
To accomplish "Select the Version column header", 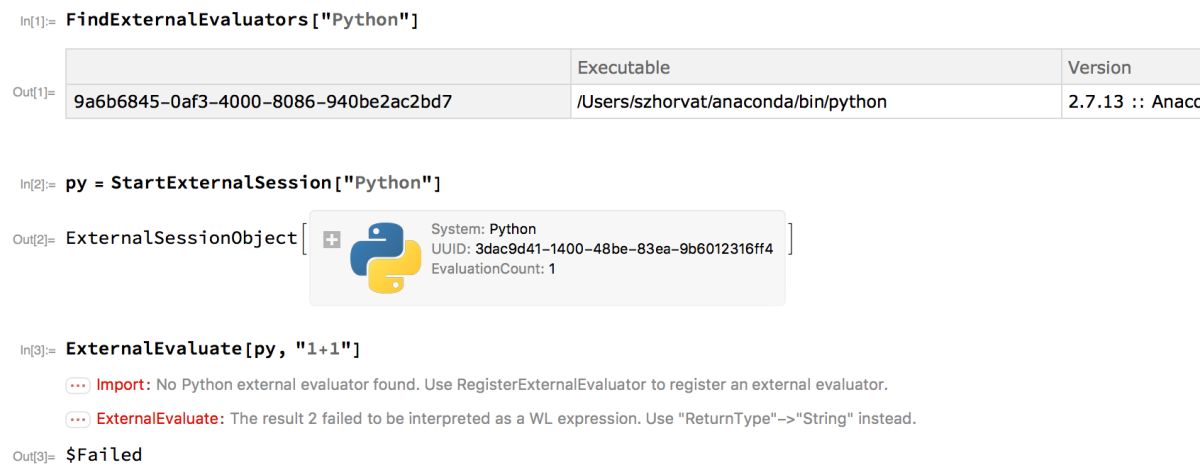I will [1099, 68].
